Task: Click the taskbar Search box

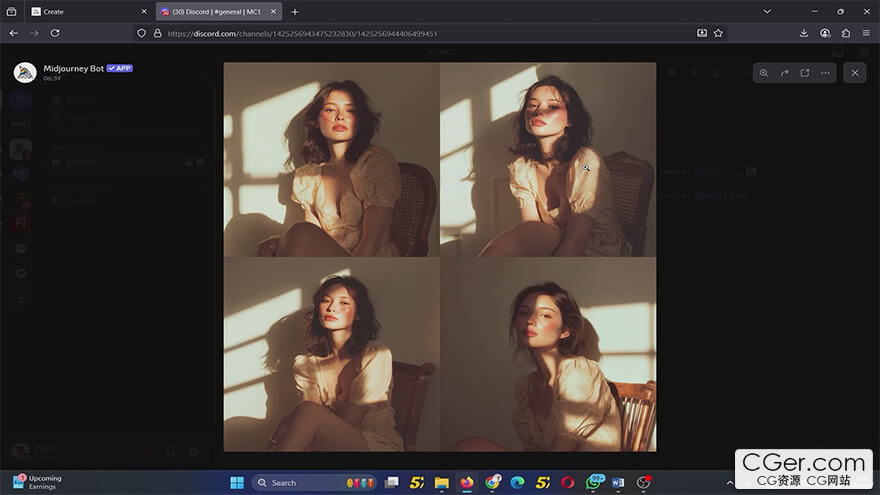Action: 313,483
